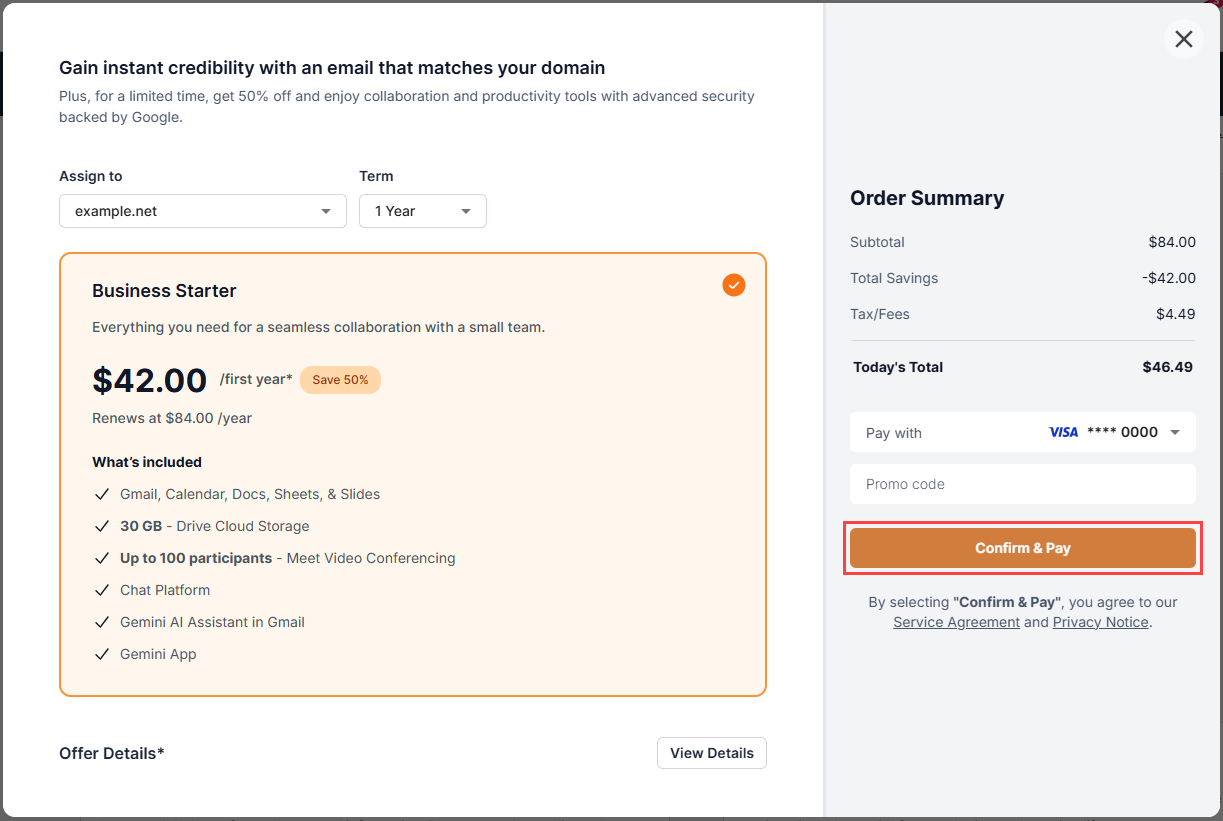
Task: Click the Total Savings -$42.00 amount
Action: [1169, 278]
